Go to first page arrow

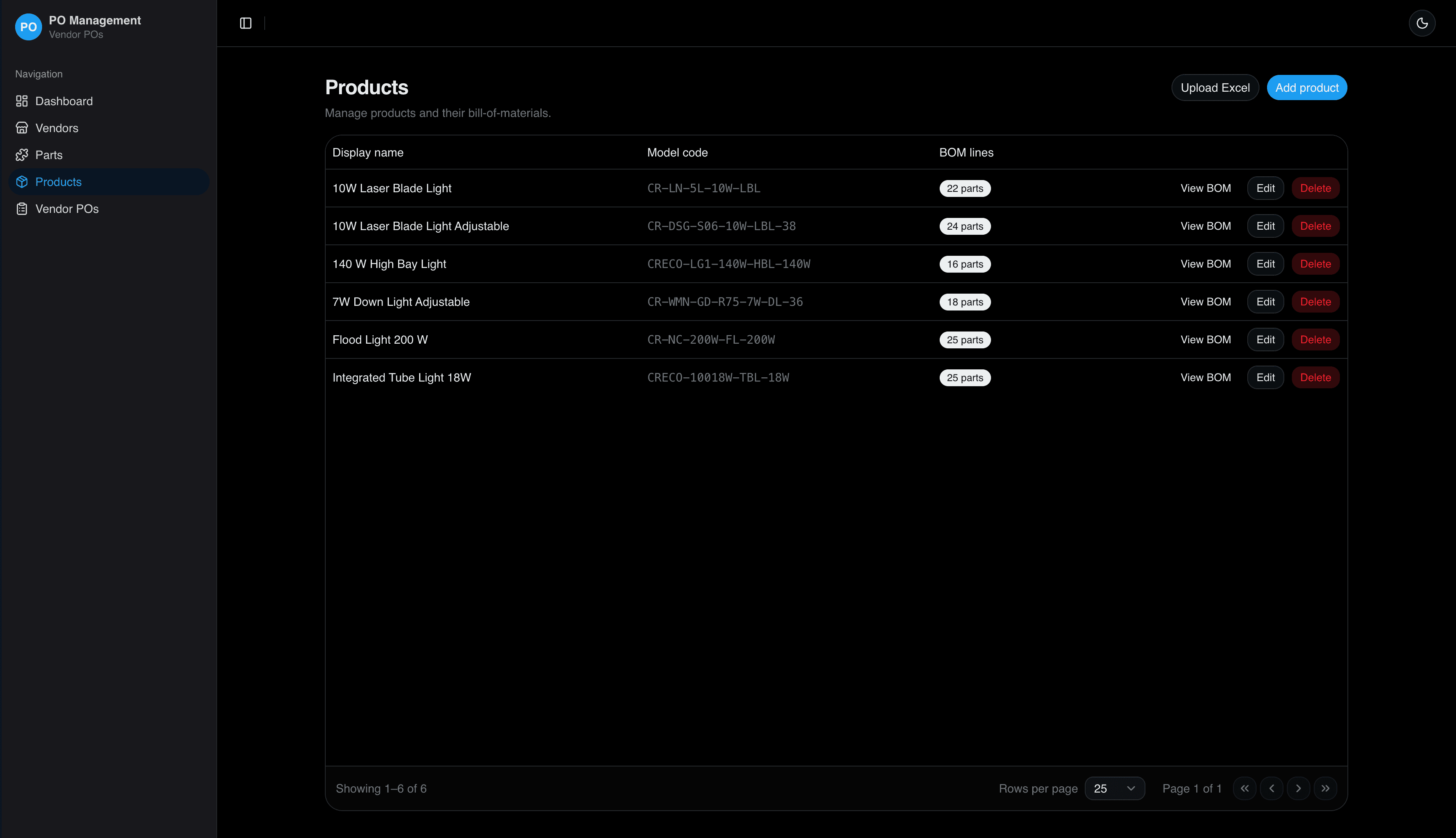tap(1244, 788)
